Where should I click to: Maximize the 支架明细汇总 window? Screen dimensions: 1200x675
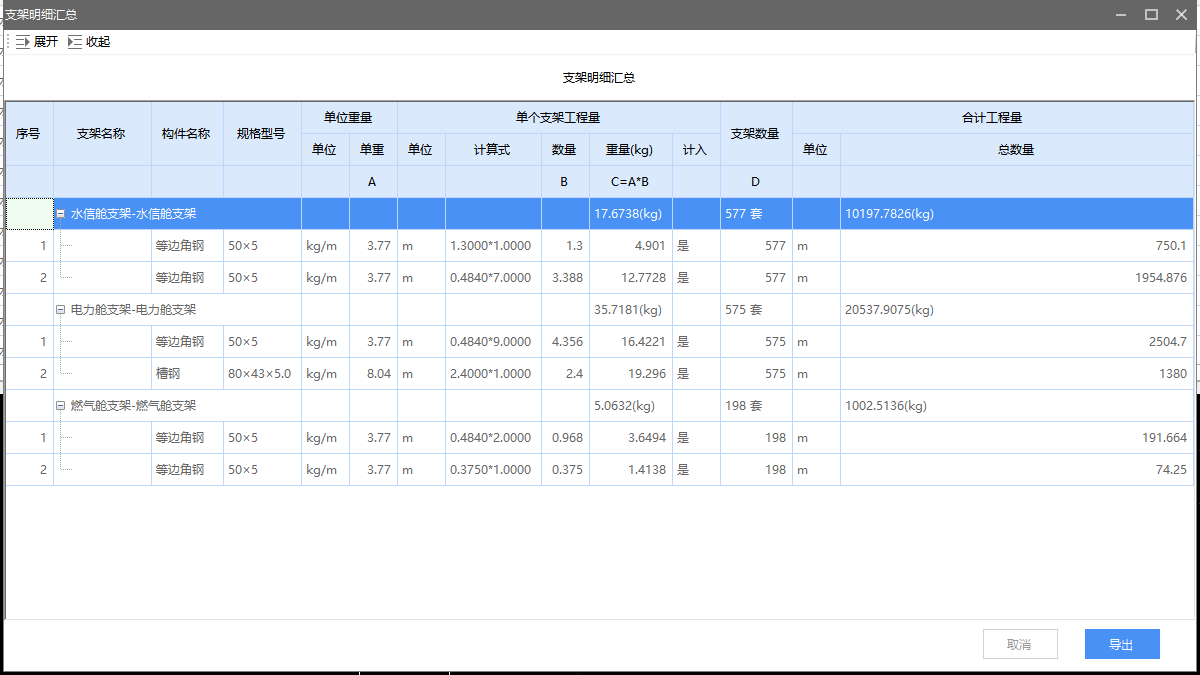click(1151, 14)
